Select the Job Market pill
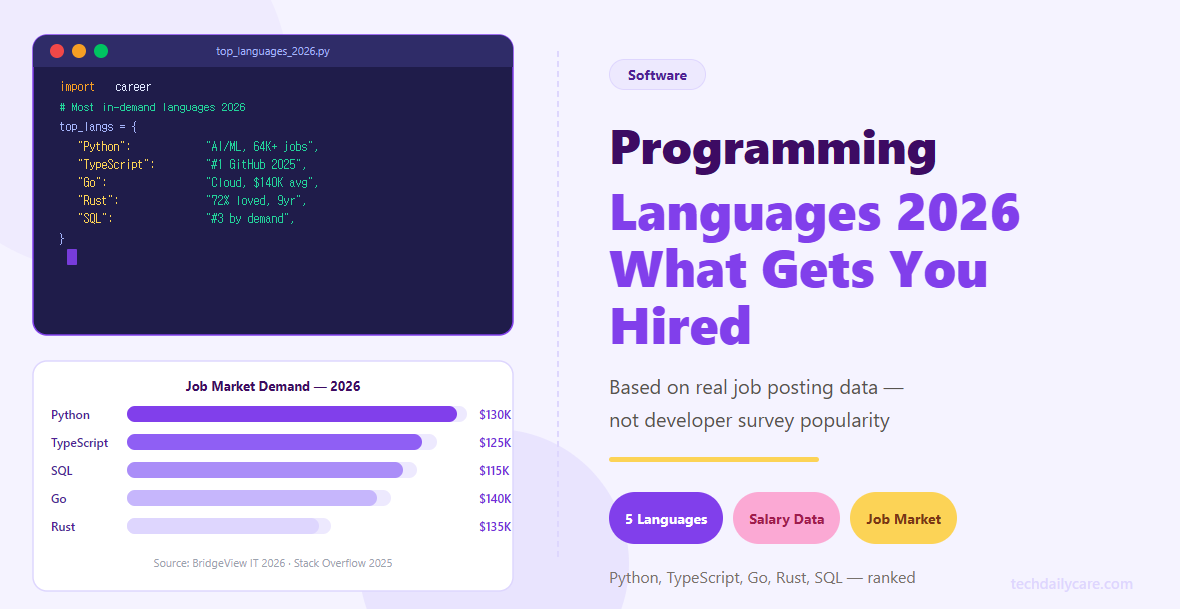This screenshot has height=609, width=1180. 903,518
